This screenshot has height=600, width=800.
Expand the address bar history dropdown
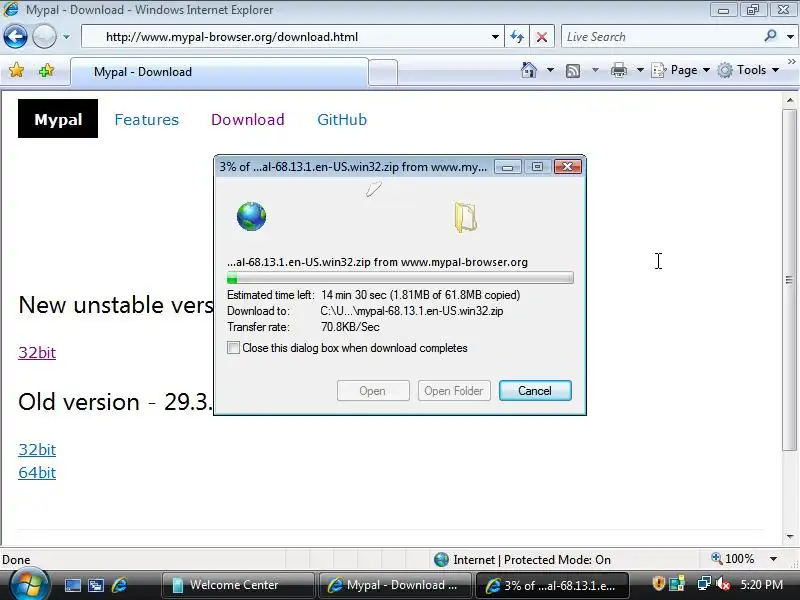point(495,37)
